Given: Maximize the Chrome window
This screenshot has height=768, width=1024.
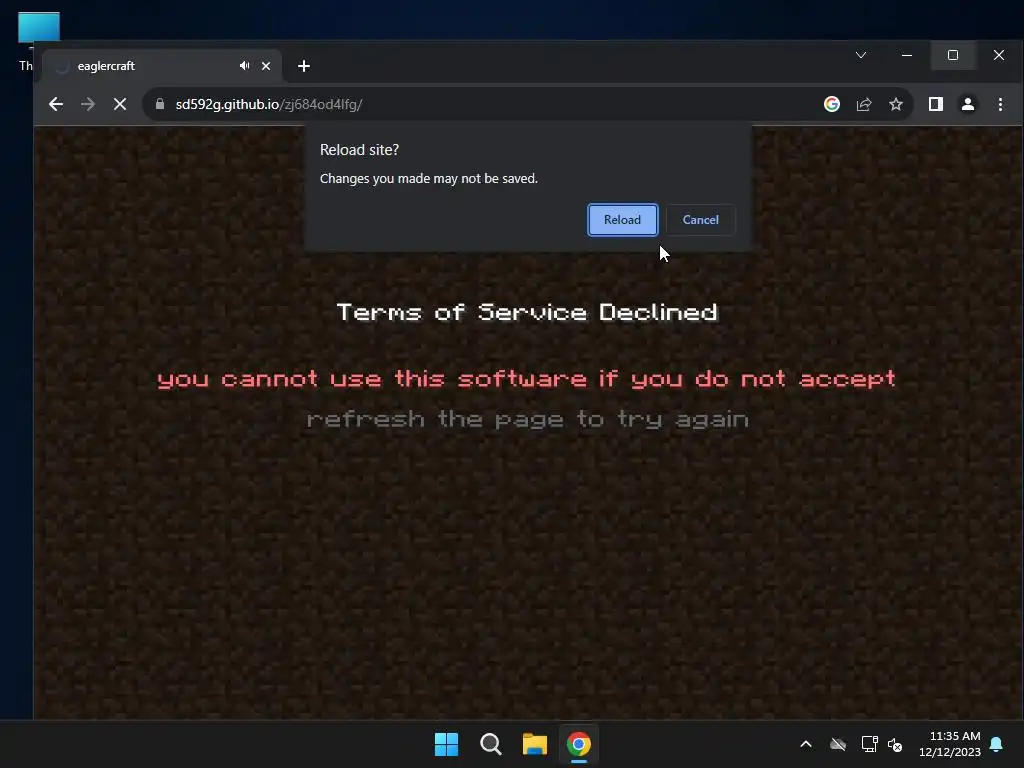Looking at the screenshot, I should pyautogui.click(x=953, y=56).
